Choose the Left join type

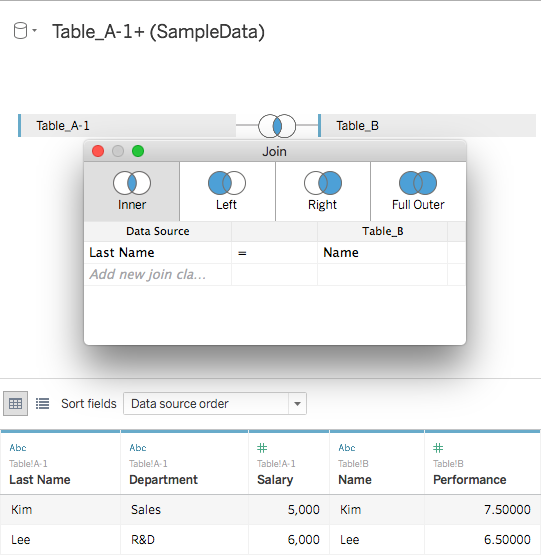point(227,191)
